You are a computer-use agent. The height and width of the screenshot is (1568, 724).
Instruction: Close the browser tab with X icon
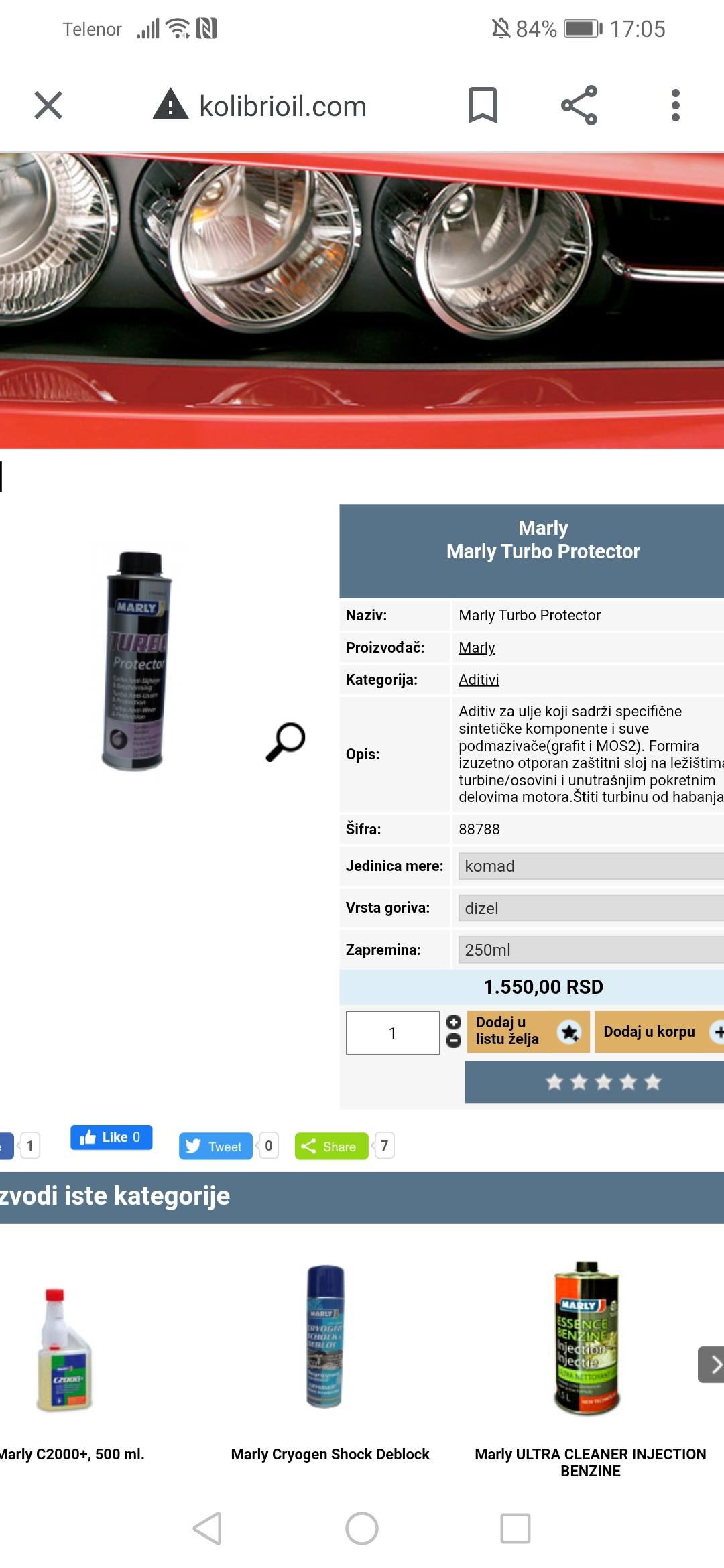coord(48,105)
